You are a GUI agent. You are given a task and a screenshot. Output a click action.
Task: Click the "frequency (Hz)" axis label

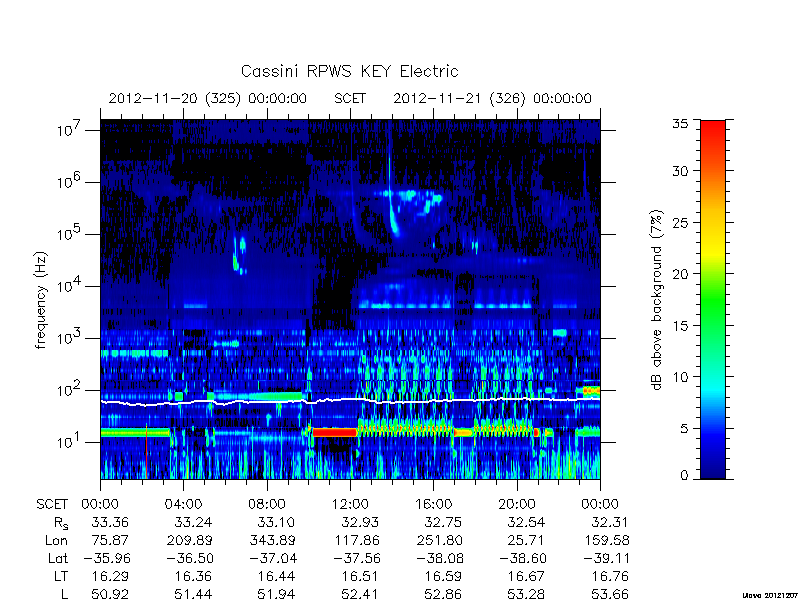[41, 300]
